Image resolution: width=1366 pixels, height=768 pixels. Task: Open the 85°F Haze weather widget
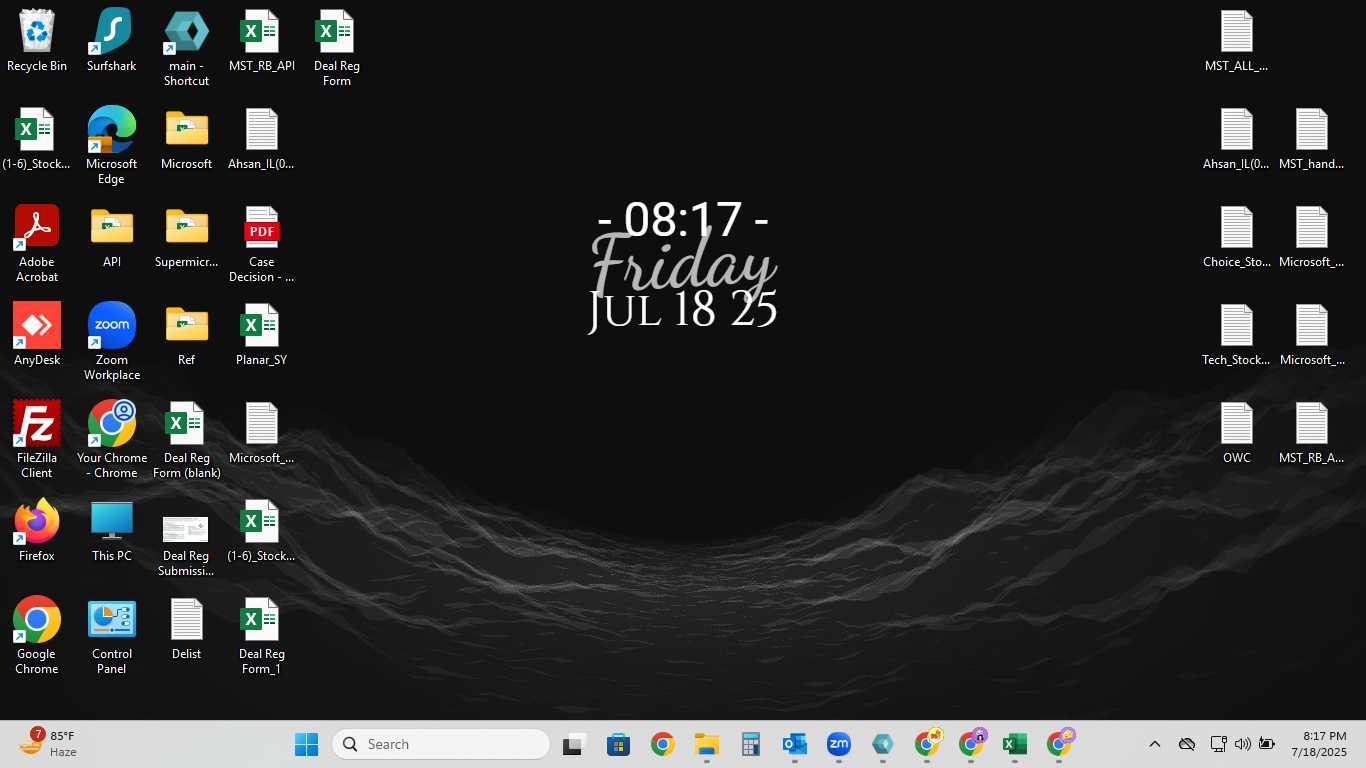48,744
